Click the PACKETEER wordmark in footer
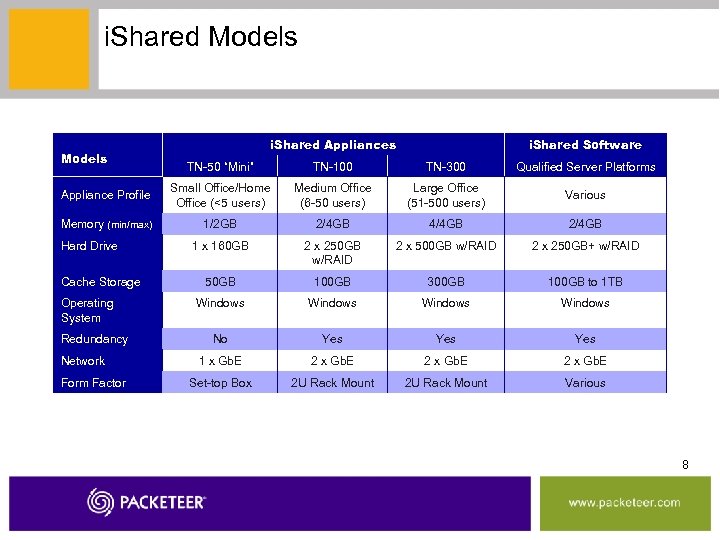The height and width of the screenshot is (540, 720). tap(163, 502)
